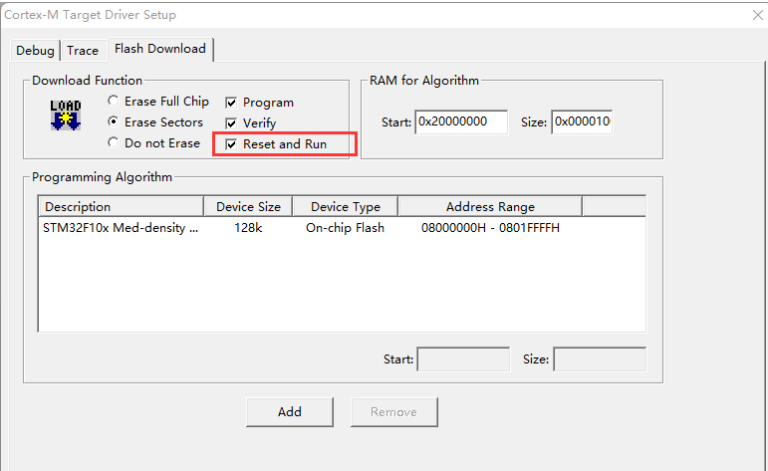The image size is (768, 471).
Task: Select the Erase Full Chip option
Action: [x=113, y=102]
